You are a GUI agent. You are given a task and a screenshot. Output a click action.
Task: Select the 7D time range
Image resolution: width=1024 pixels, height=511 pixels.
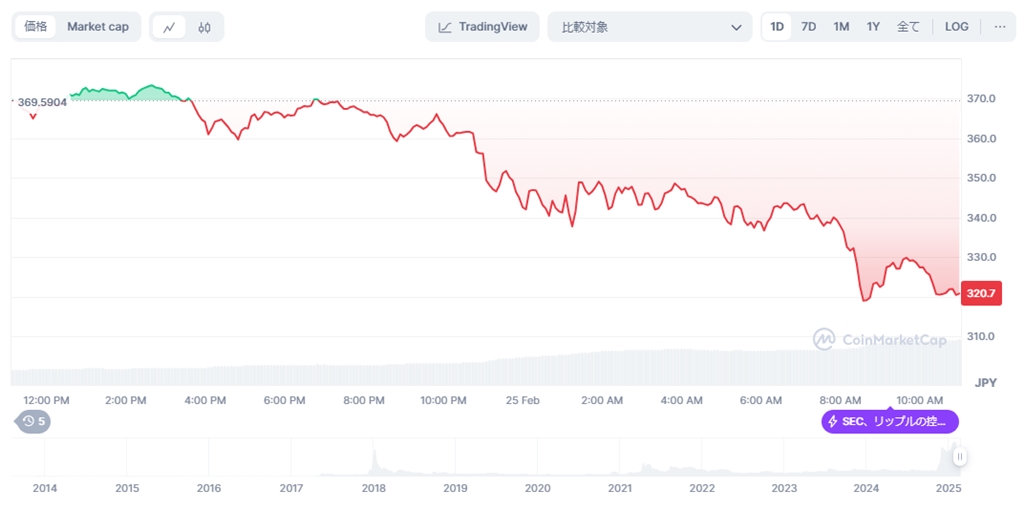click(x=808, y=27)
